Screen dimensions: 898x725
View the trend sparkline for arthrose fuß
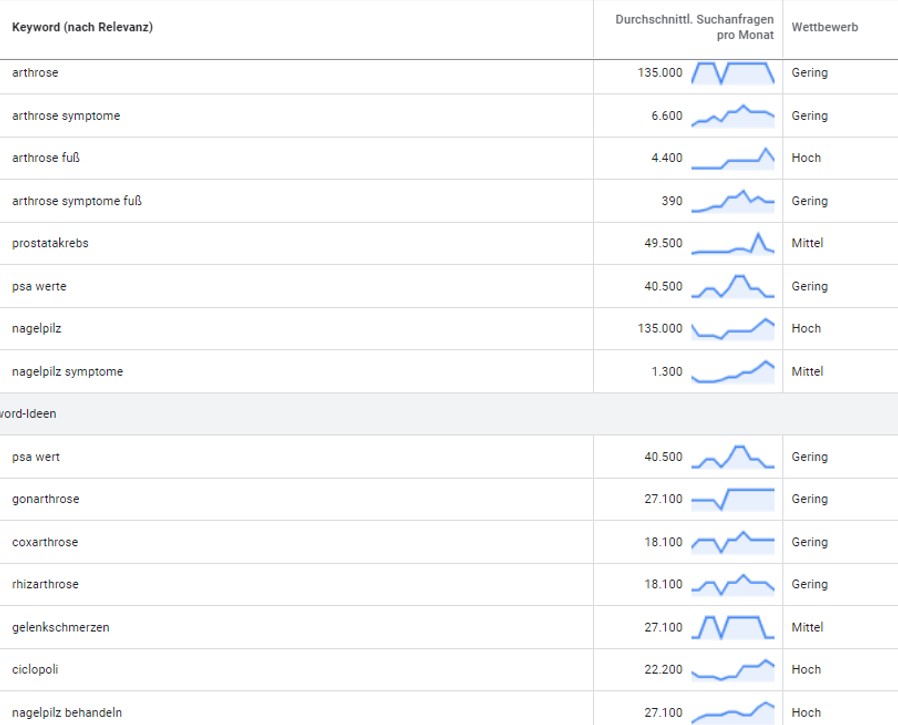point(733,158)
